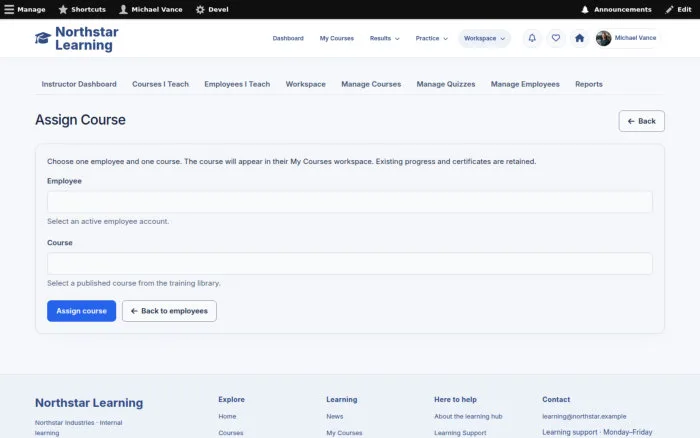The image size is (700, 438).
Task: Expand the Results dropdown menu
Action: (x=384, y=38)
